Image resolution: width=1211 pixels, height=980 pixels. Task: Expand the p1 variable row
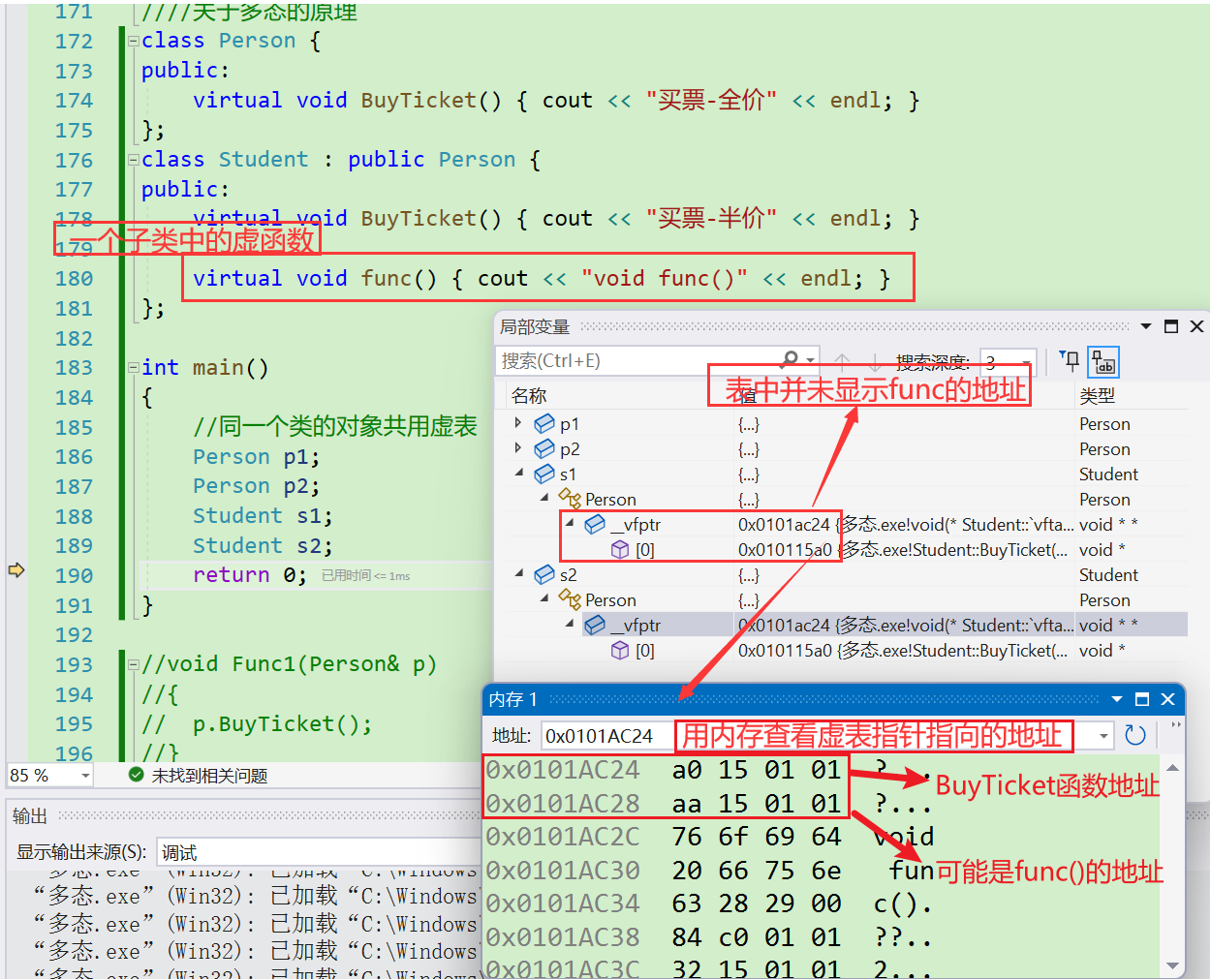(x=518, y=423)
